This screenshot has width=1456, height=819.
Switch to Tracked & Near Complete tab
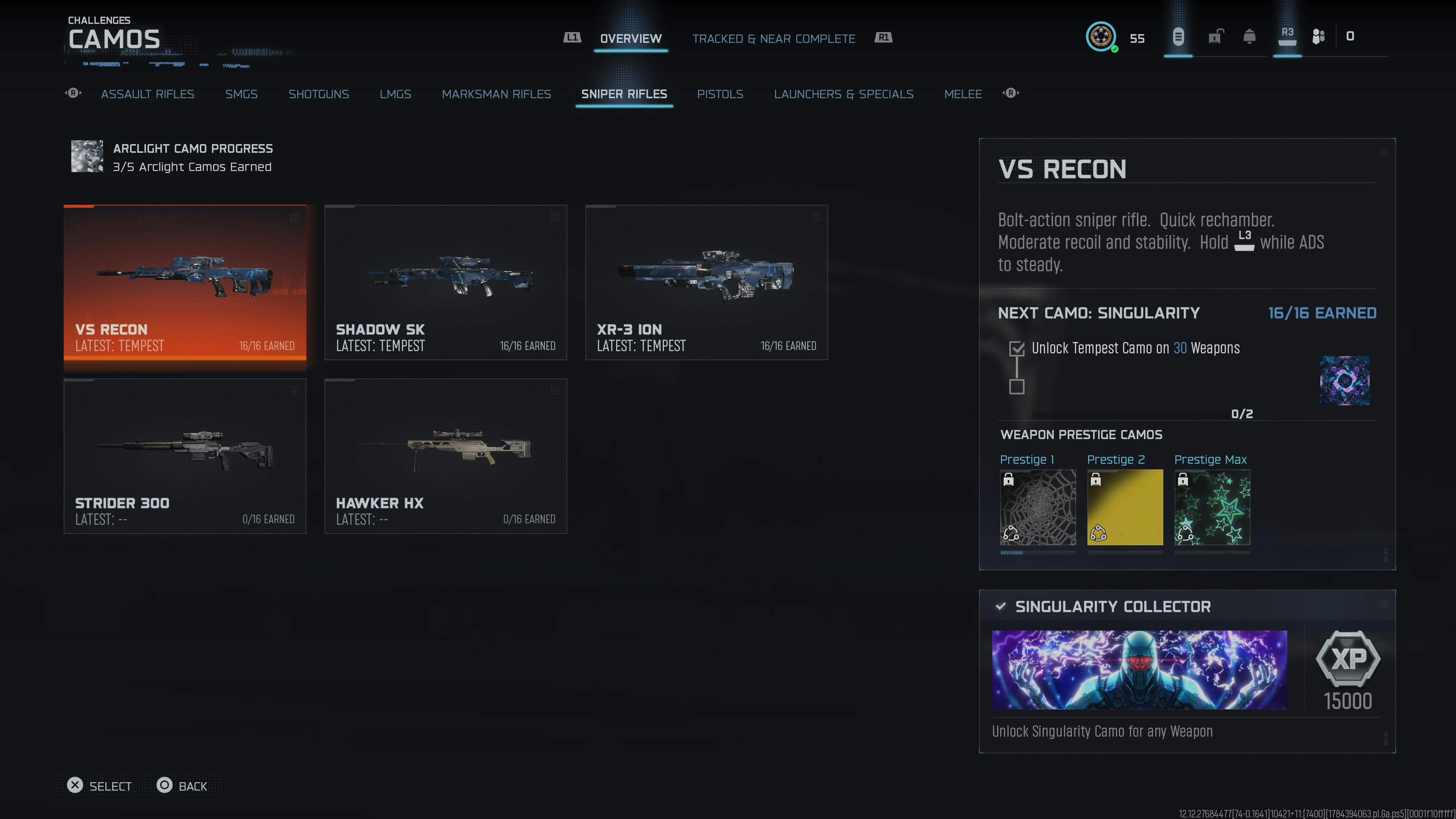pos(774,38)
